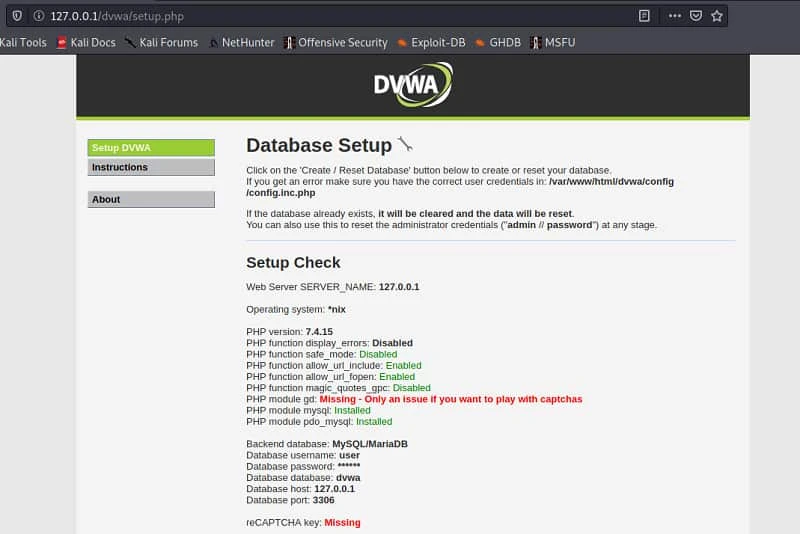The width and height of the screenshot is (800, 534).
Task: Save page to Pocket icon
Action: pos(696,16)
